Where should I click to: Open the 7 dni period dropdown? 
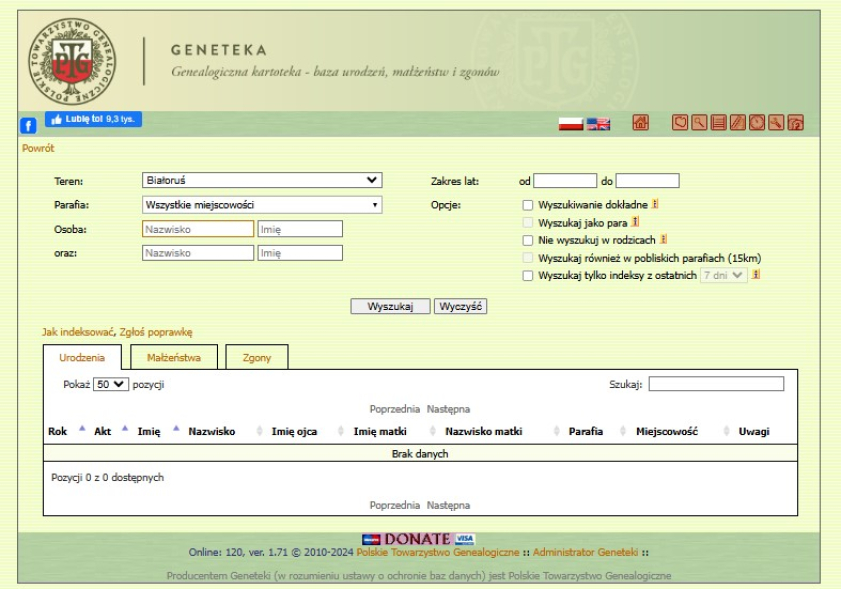(x=724, y=276)
